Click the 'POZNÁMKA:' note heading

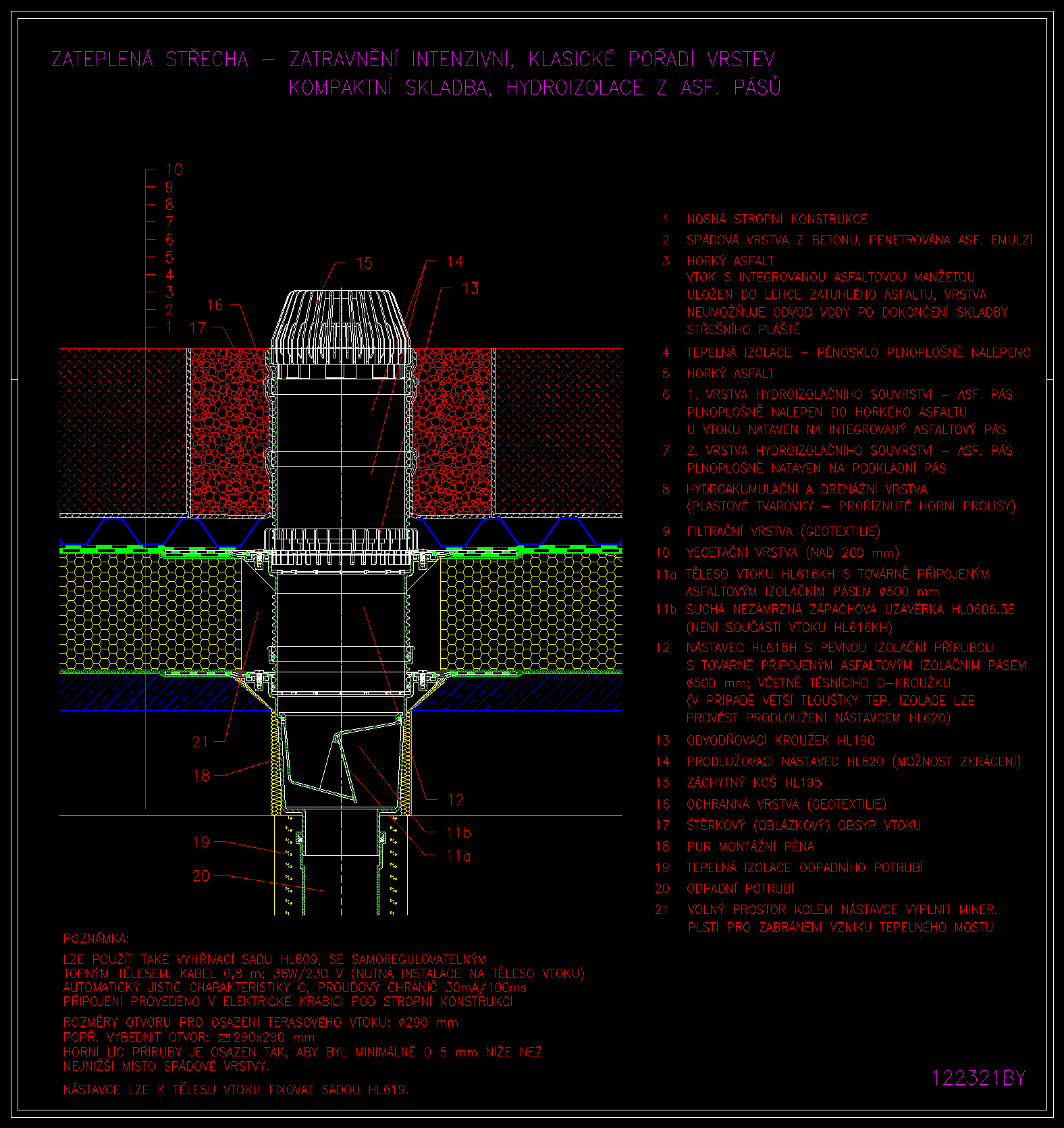pos(96,939)
